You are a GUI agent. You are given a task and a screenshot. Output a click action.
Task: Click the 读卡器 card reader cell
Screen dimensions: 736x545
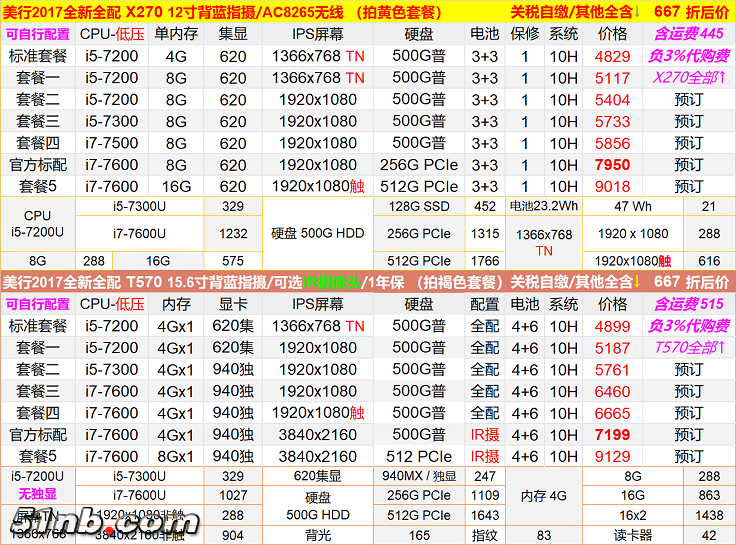click(x=632, y=536)
